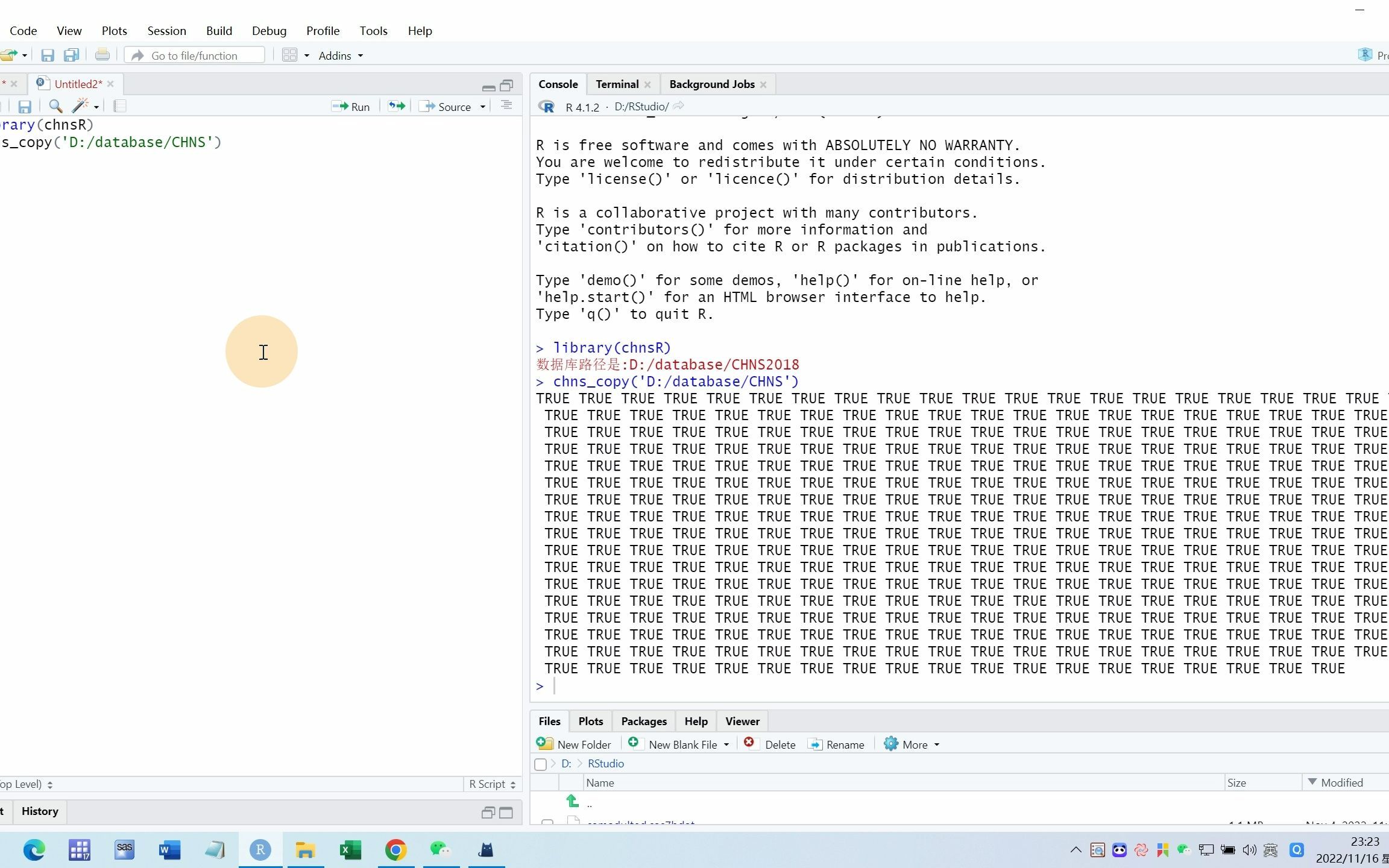
Task: Save current document with editor save icon
Action: pyautogui.click(x=24, y=106)
